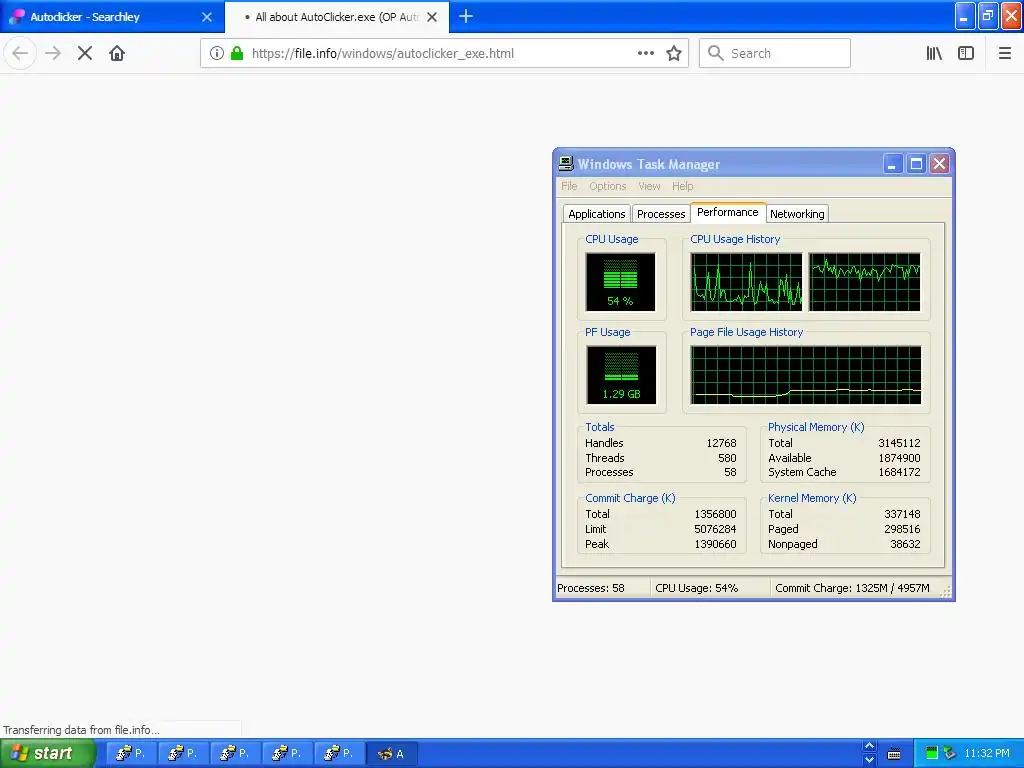Switch to the Networking tab
This screenshot has width=1024, height=768.
(797, 214)
